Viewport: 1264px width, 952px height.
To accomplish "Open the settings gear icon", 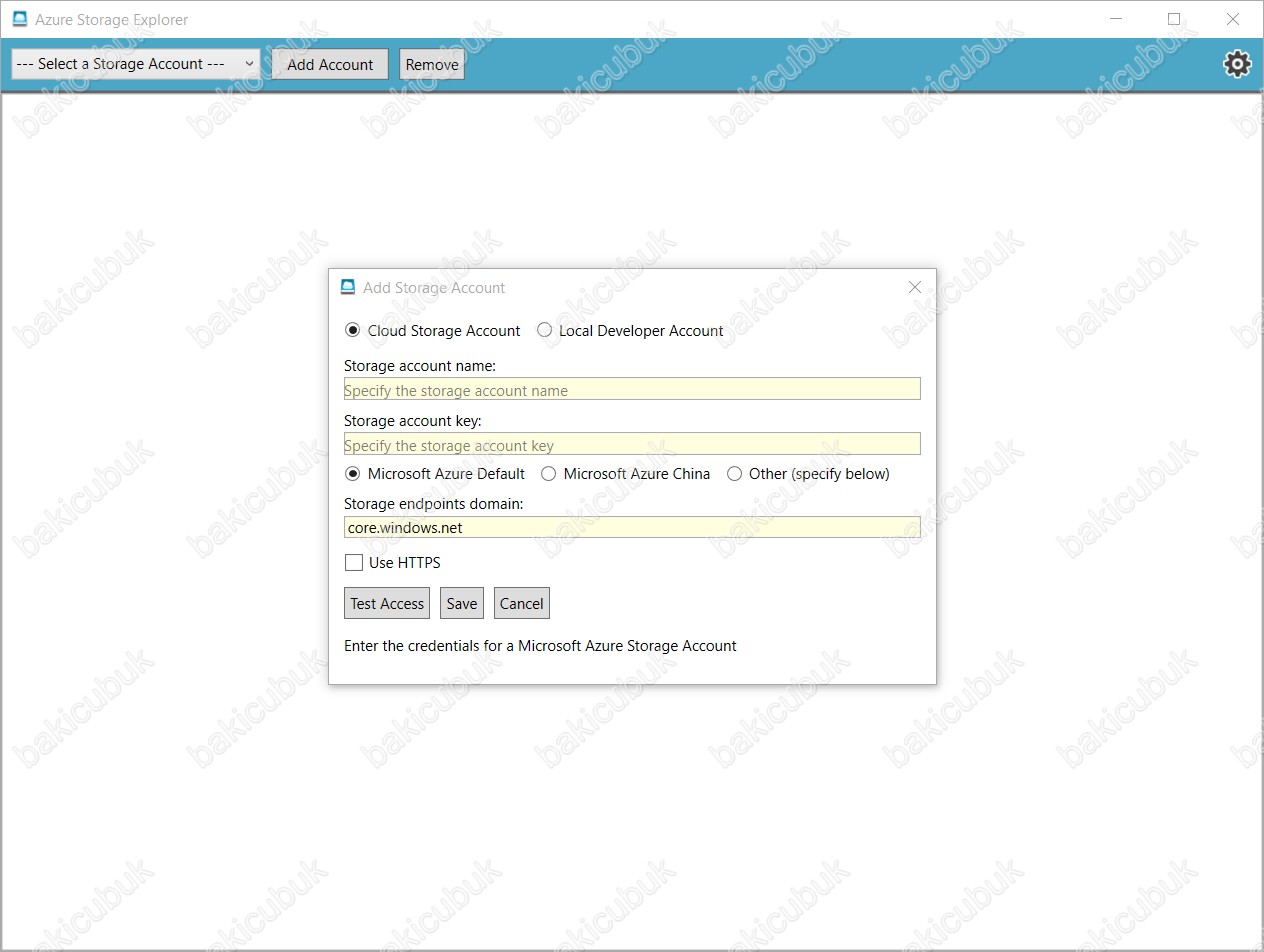I will coord(1237,64).
